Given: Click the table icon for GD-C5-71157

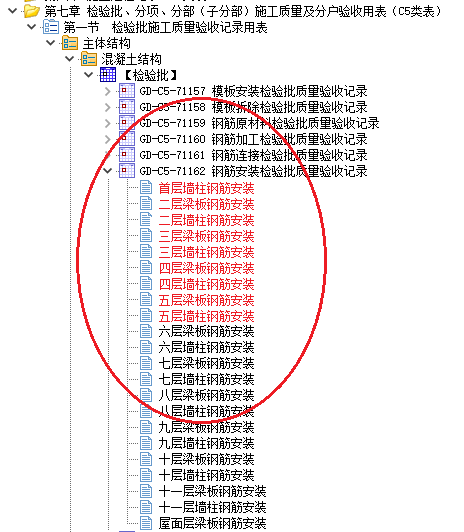Looking at the screenshot, I should [x=127, y=91].
